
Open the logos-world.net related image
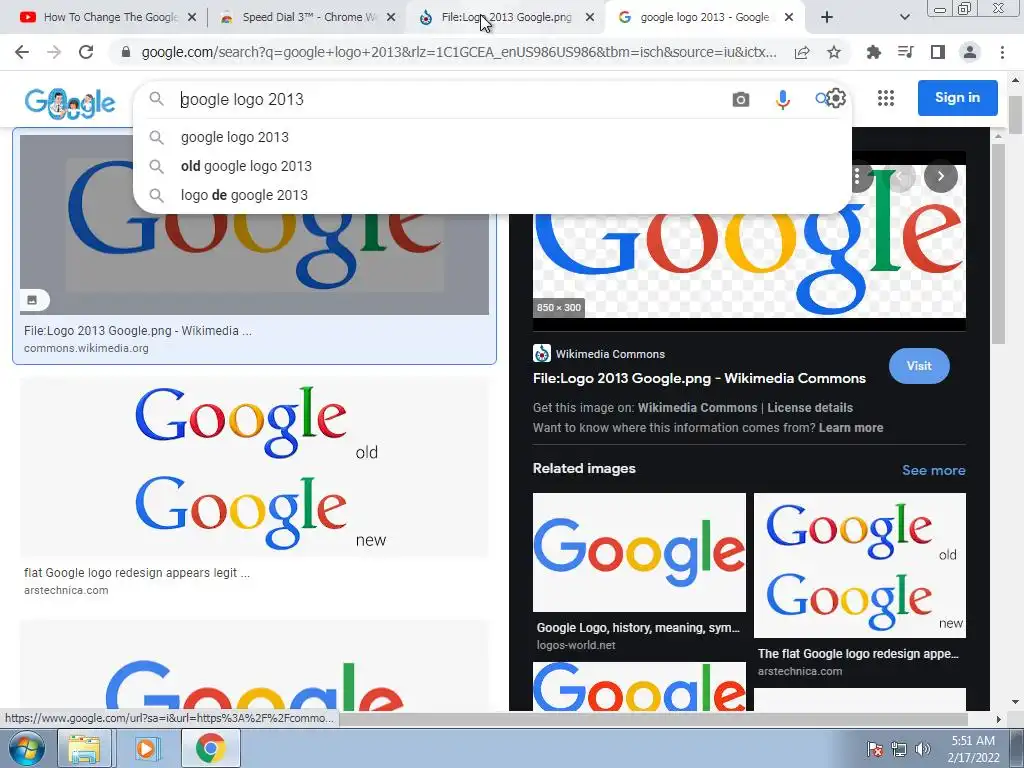click(x=639, y=552)
